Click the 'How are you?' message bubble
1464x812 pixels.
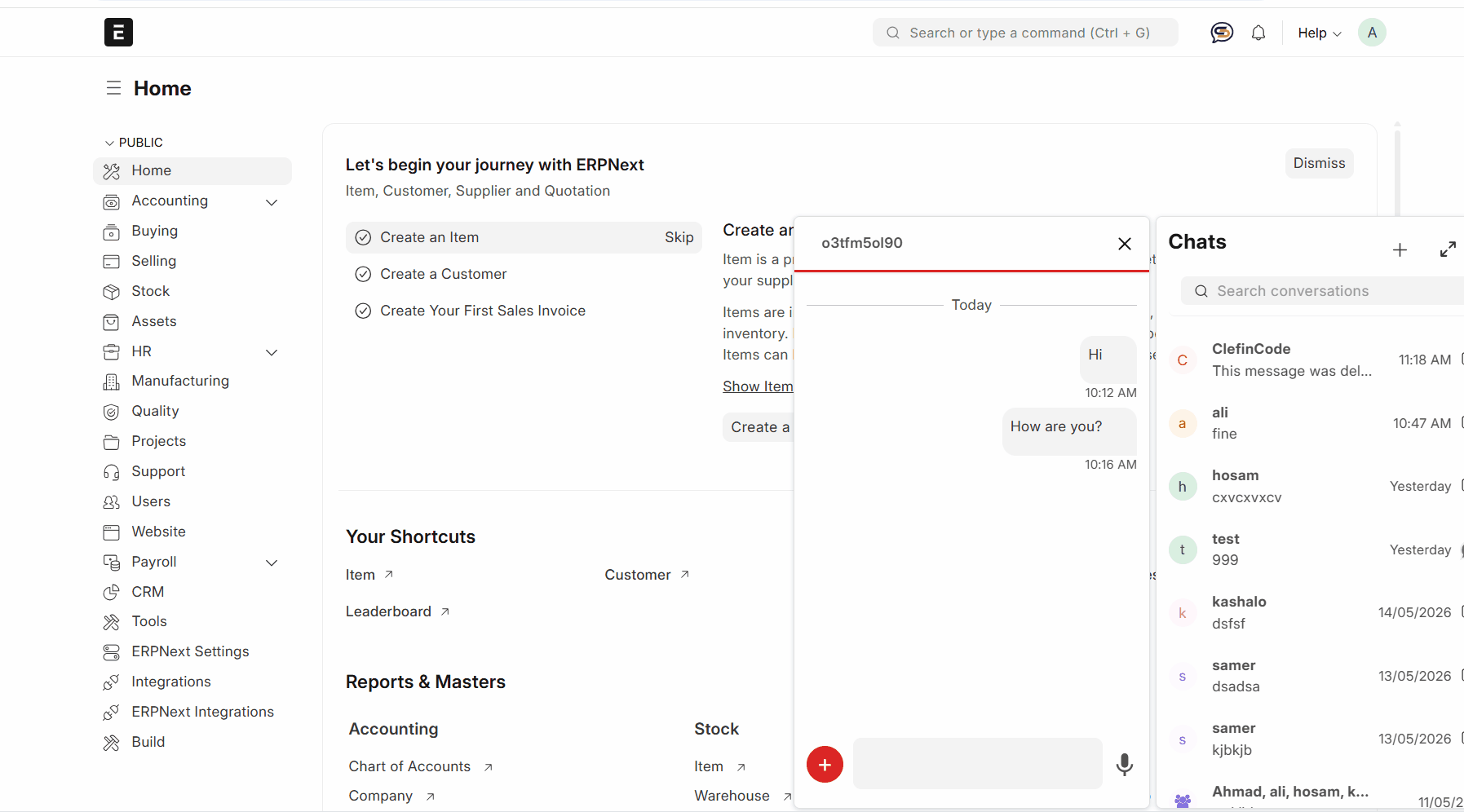tap(1069, 431)
